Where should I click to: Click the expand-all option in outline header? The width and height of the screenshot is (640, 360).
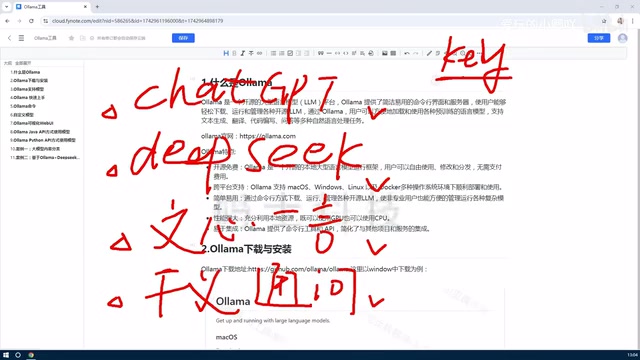pyautogui.click(x=23, y=63)
